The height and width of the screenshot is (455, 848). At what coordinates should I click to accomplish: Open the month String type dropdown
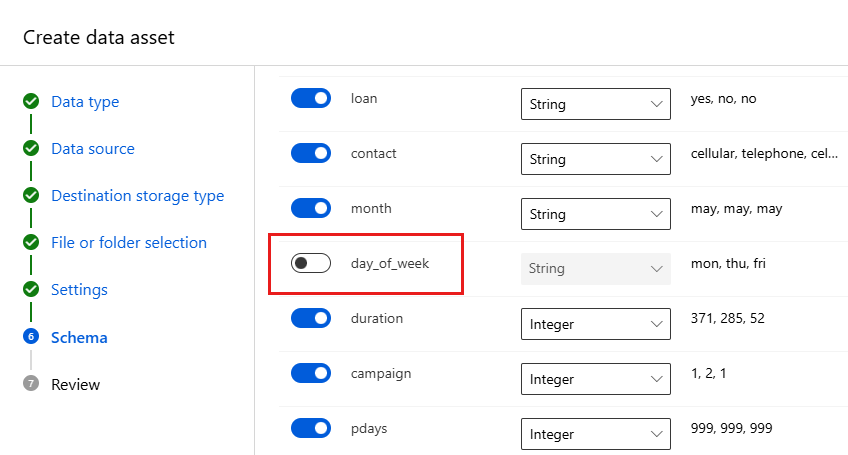click(x=596, y=214)
